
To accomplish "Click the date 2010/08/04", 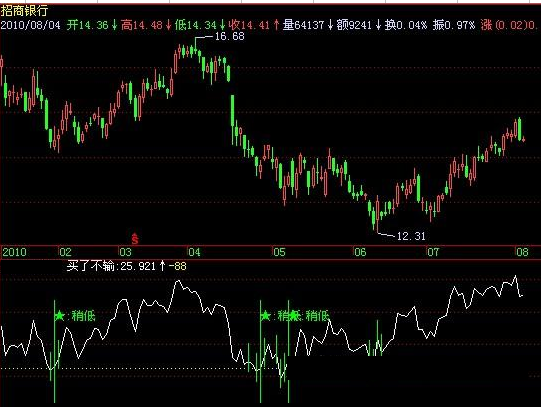I will [30, 25].
